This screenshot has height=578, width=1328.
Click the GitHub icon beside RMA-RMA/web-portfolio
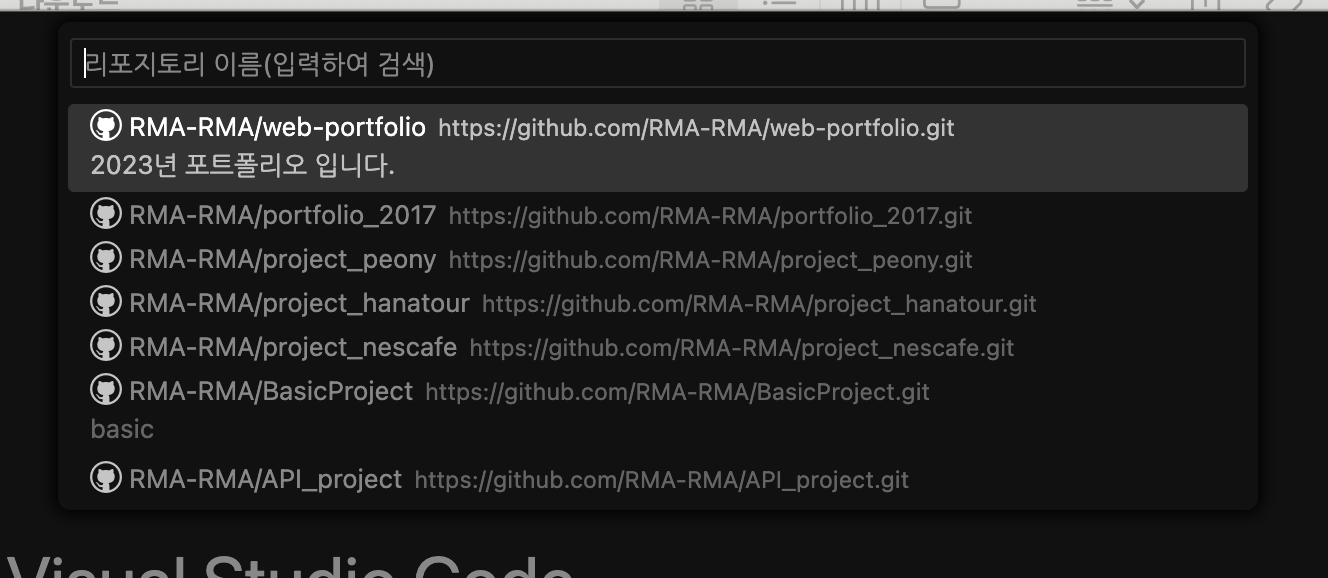[106, 126]
